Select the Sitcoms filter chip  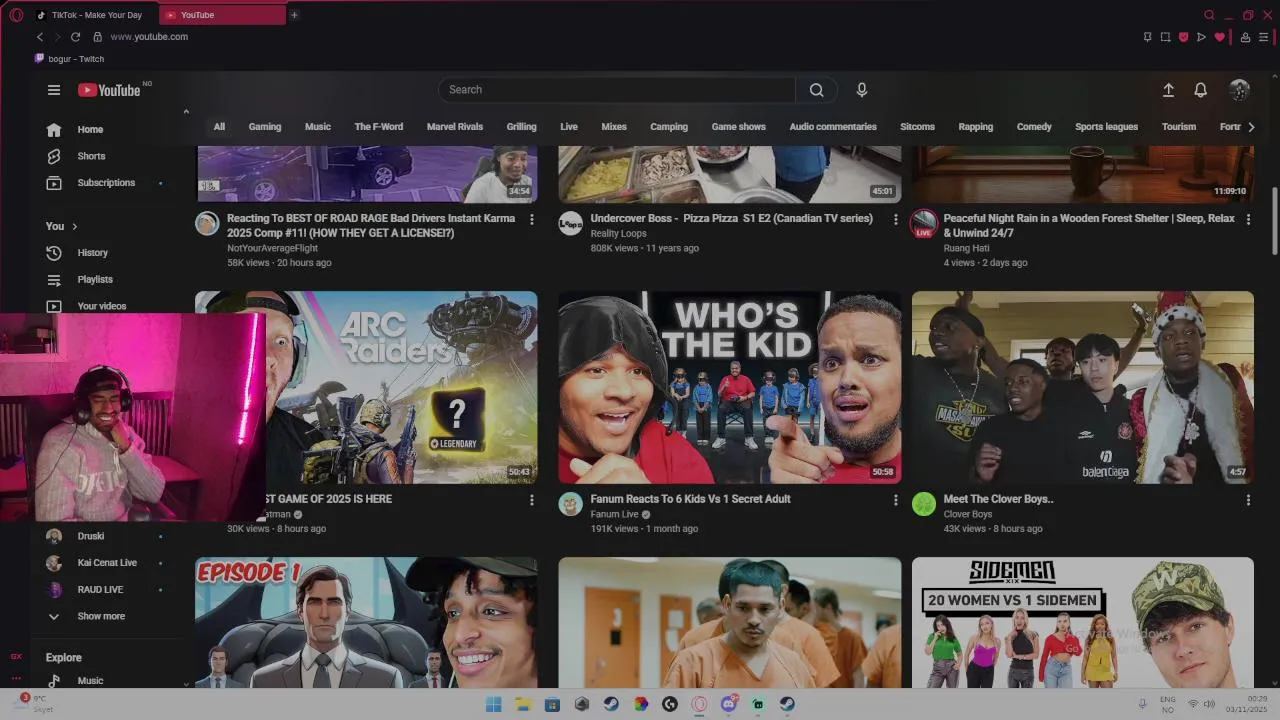point(917,127)
